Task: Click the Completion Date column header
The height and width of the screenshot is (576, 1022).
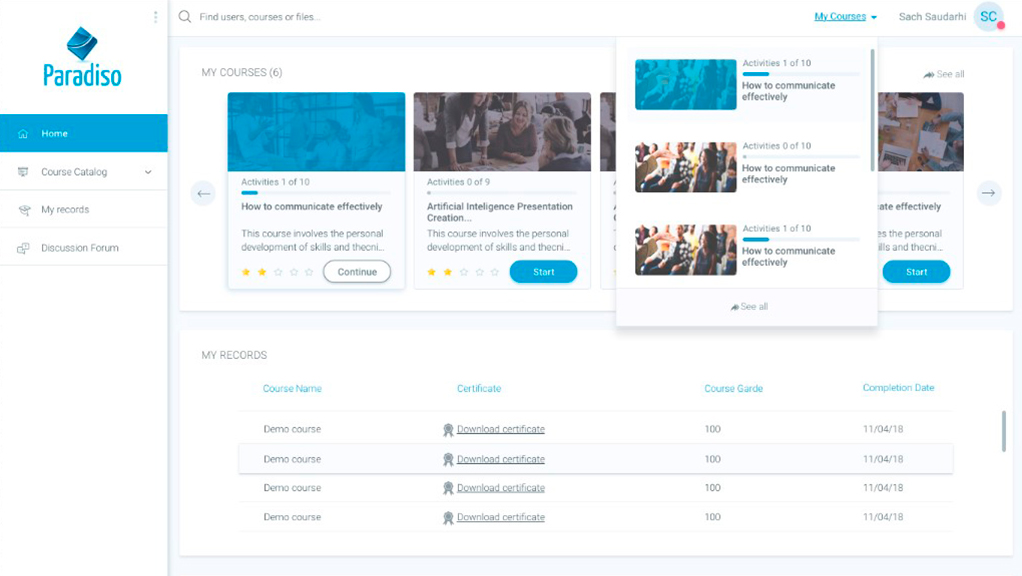Action: (898, 388)
